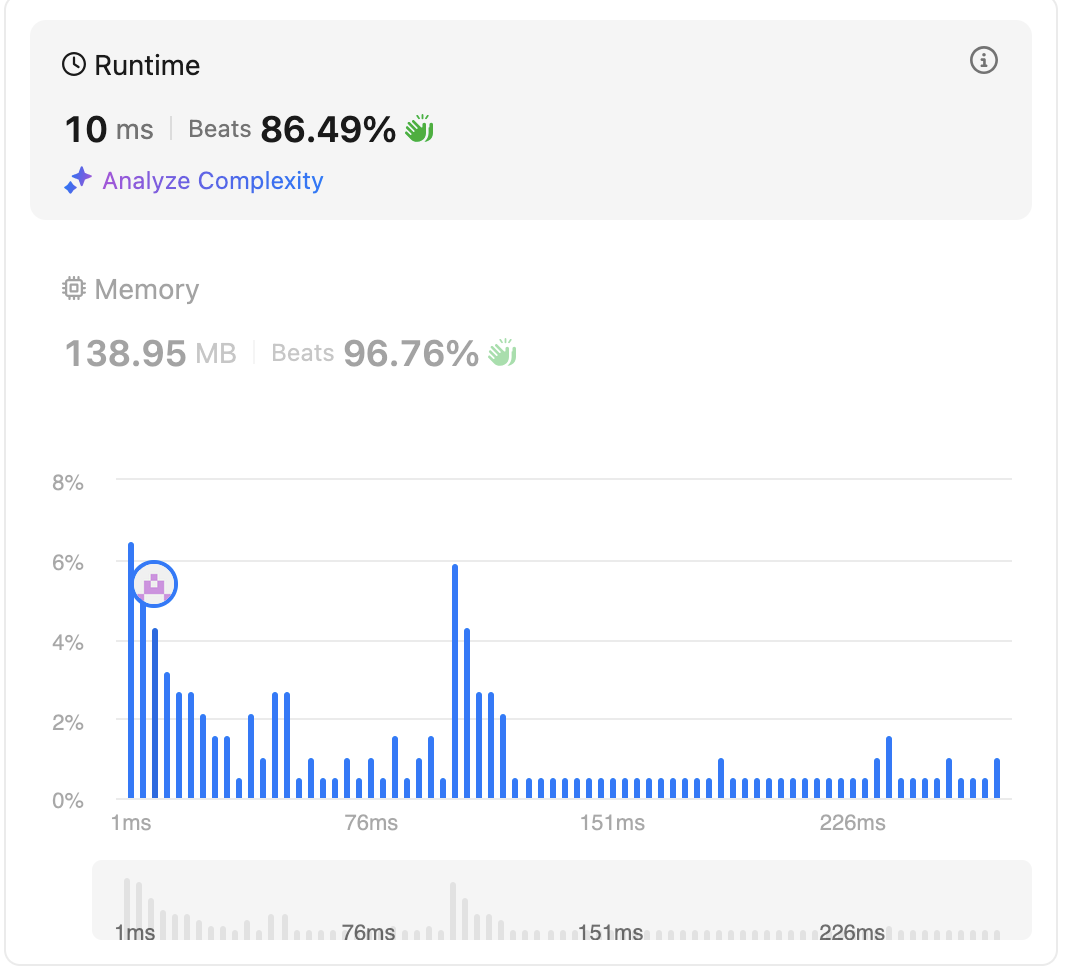Open the Analyze Complexity link
The image size is (1070, 970).
(x=212, y=181)
